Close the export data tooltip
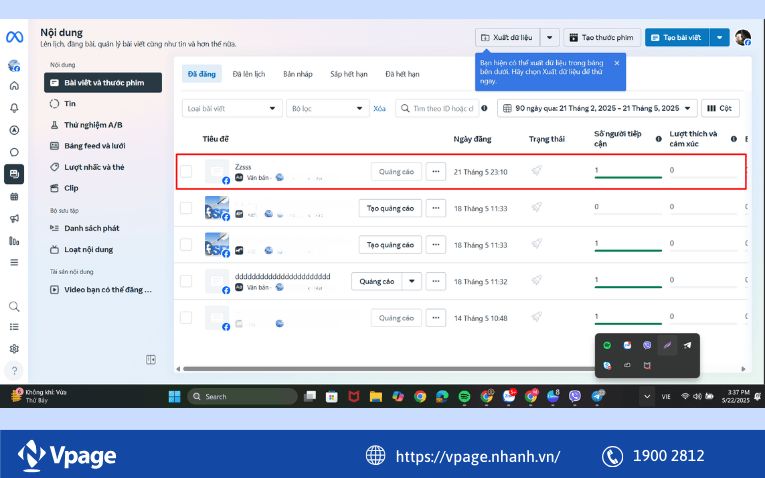This screenshot has width=765, height=478. tap(616, 63)
